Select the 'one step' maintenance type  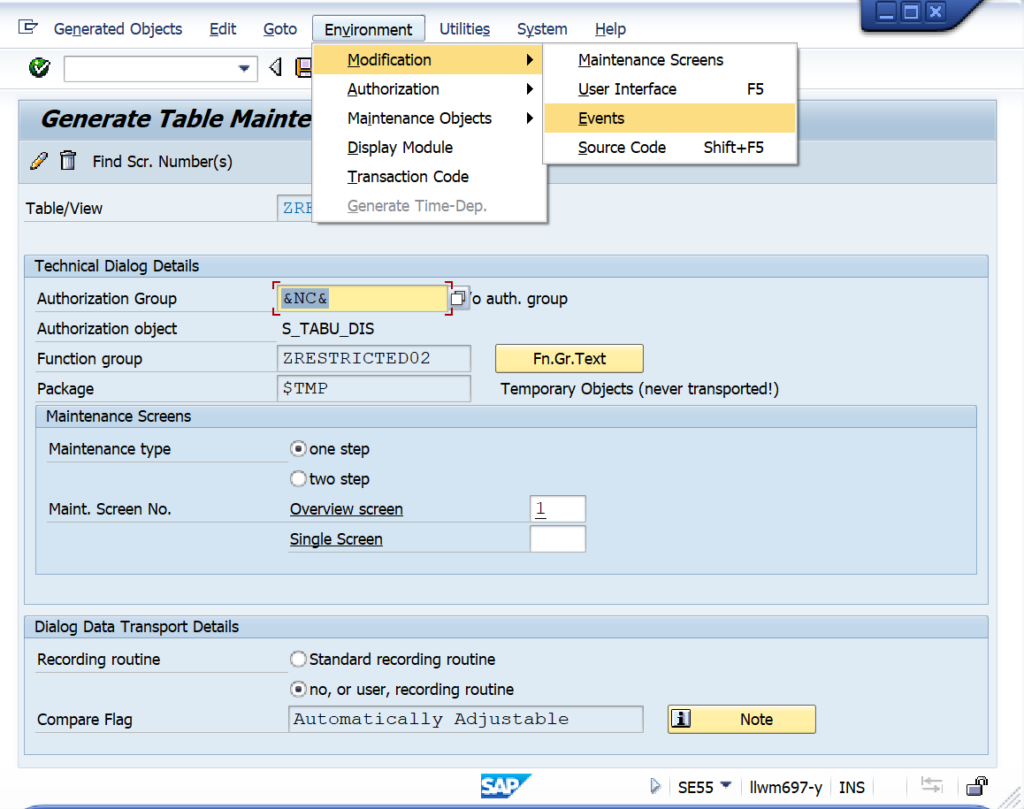click(298, 449)
